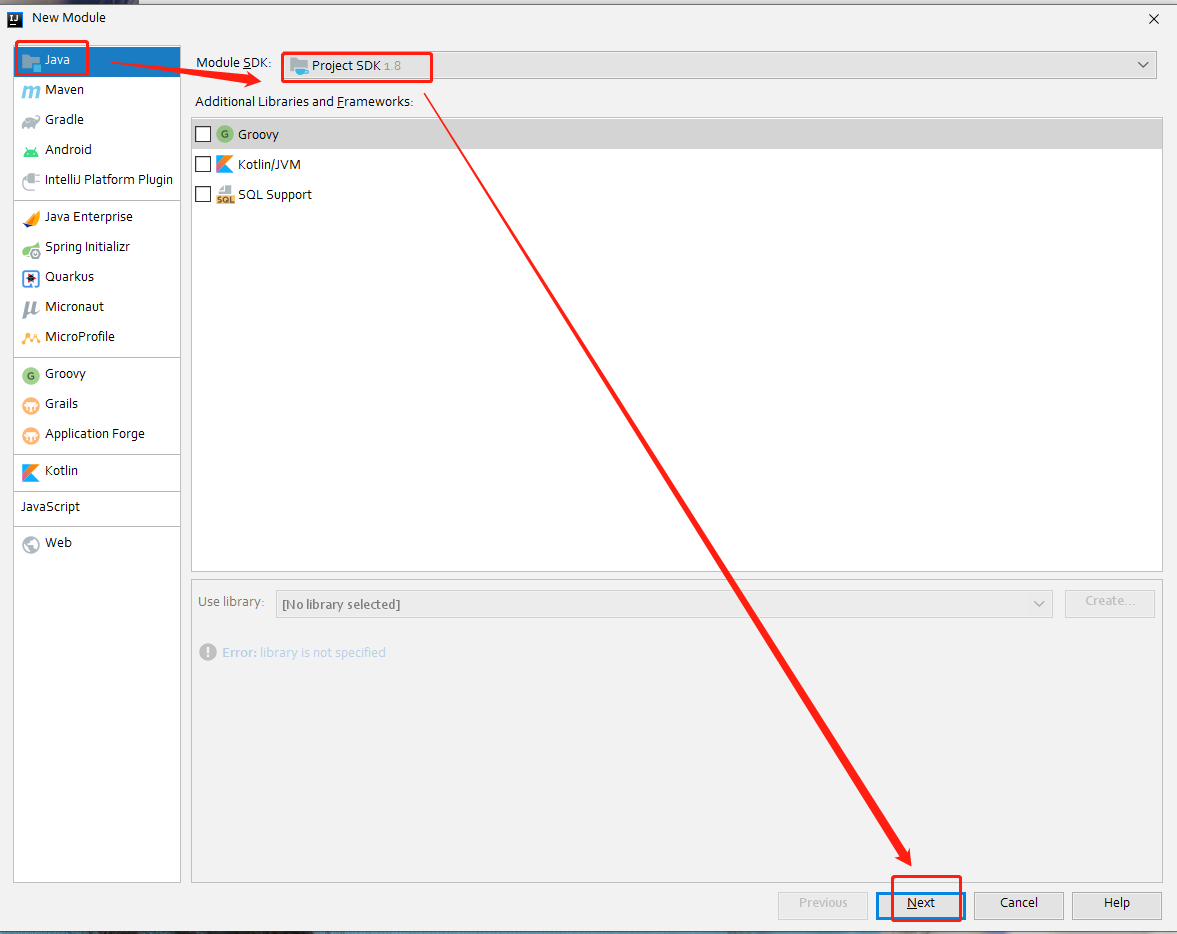Click the Web label in sidebar

pyautogui.click(x=59, y=543)
